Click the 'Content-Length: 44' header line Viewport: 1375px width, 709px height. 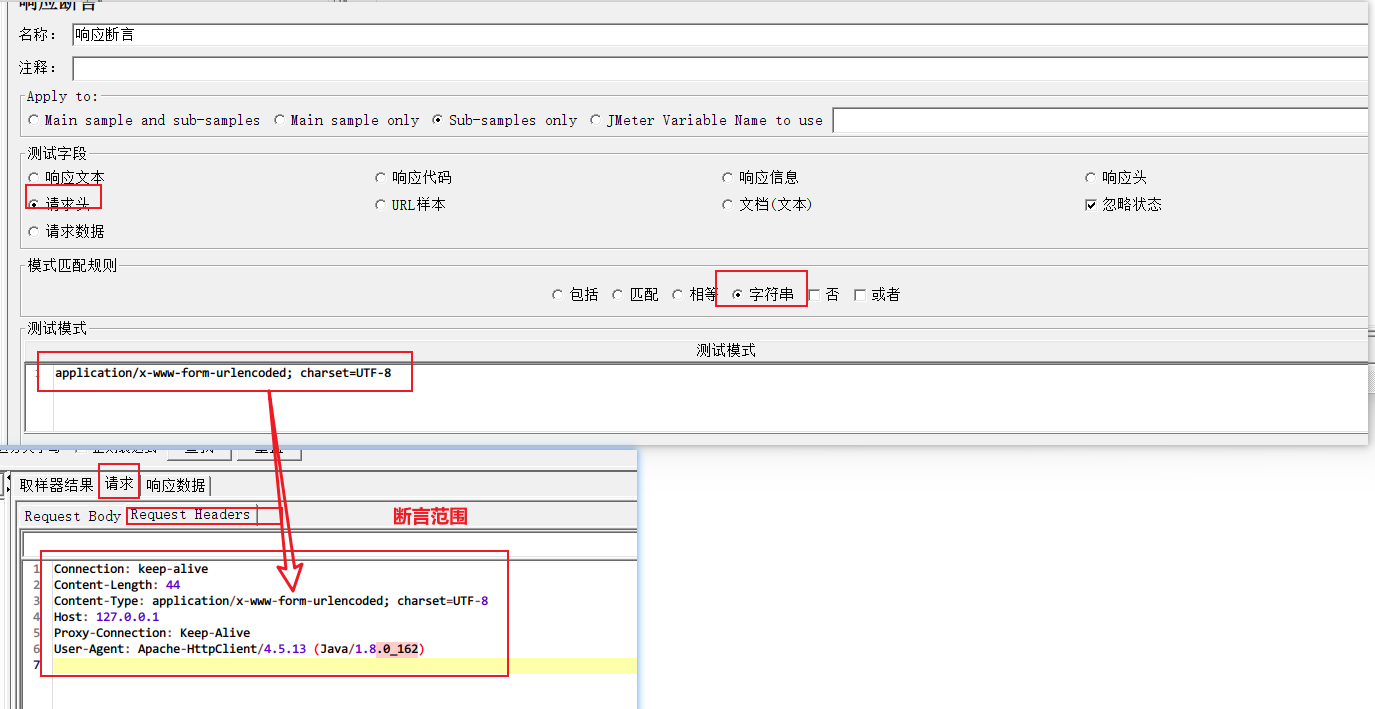click(x=117, y=585)
